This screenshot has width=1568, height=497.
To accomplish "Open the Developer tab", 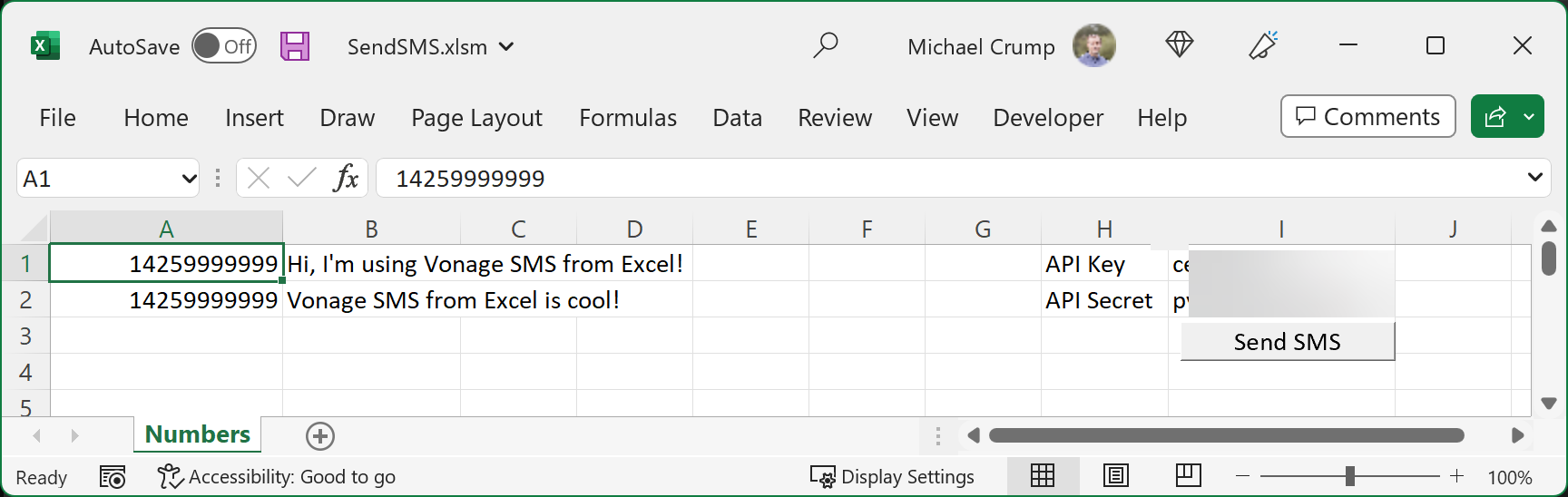I will click(x=1048, y=118).
